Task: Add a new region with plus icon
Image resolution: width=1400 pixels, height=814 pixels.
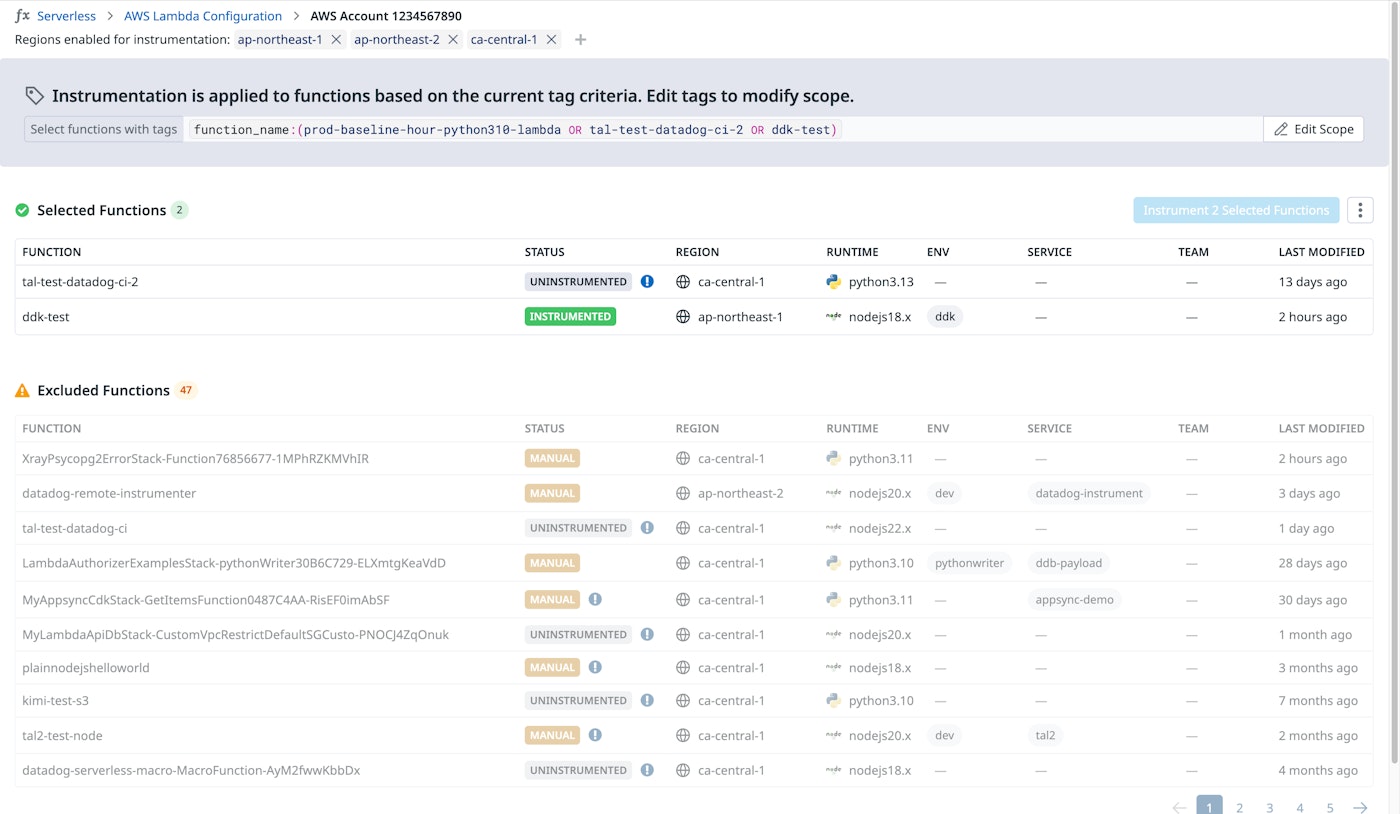Action: tap(581, 40)
